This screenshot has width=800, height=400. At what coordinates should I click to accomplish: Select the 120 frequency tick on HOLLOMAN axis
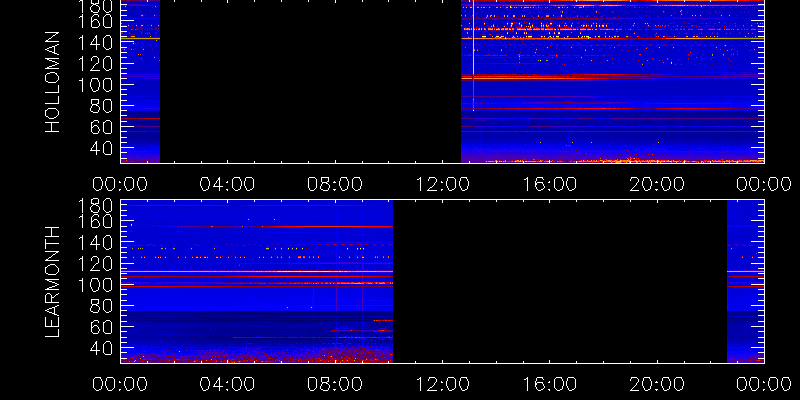click(x=96, y=64)
